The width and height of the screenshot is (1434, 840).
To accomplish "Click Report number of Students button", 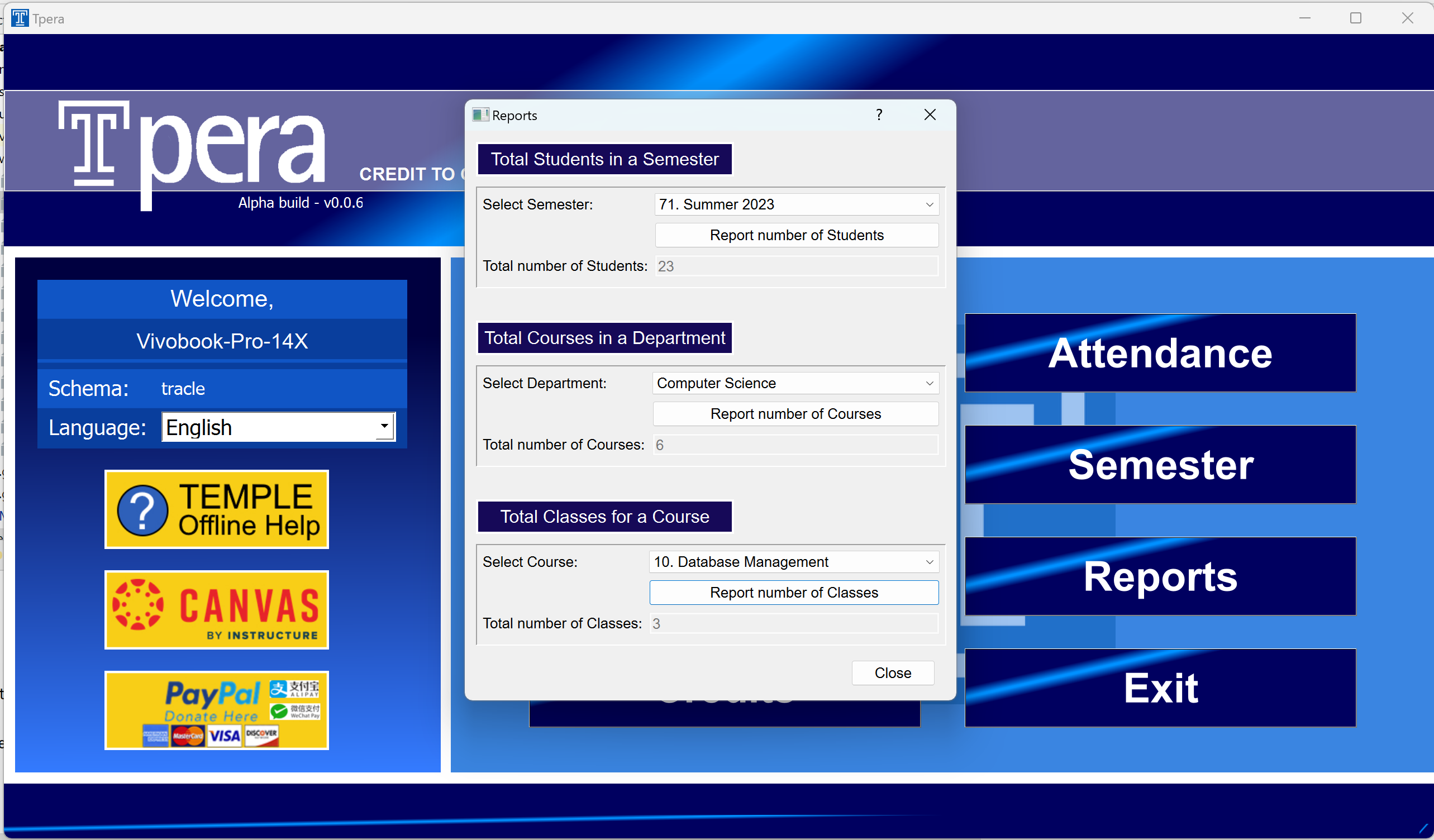I will (797, 235).
